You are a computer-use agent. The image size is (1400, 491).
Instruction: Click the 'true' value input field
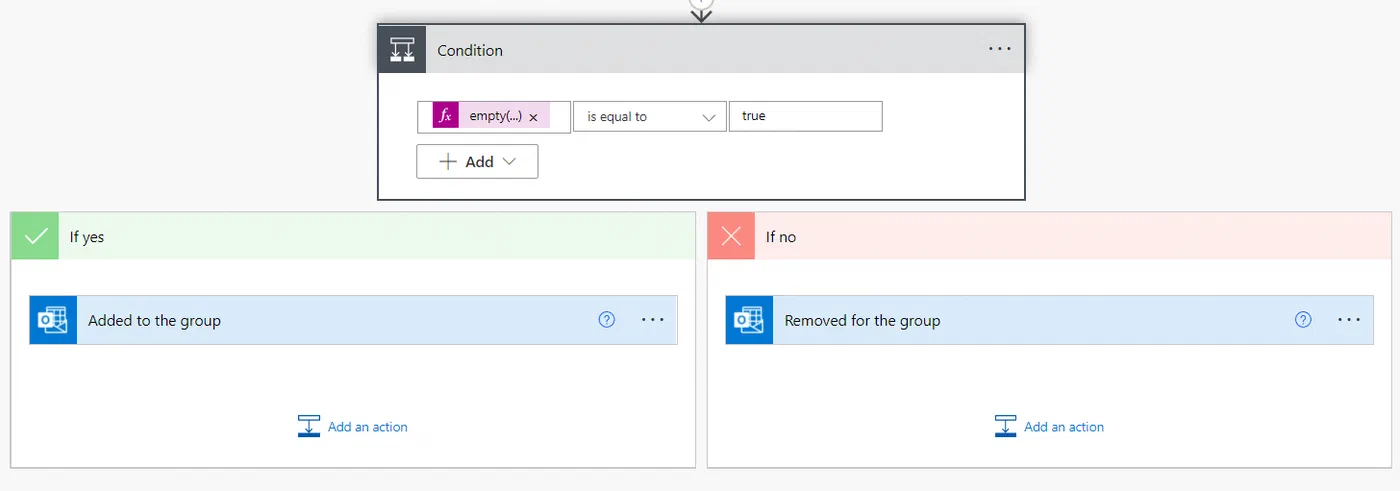point(806,116)
